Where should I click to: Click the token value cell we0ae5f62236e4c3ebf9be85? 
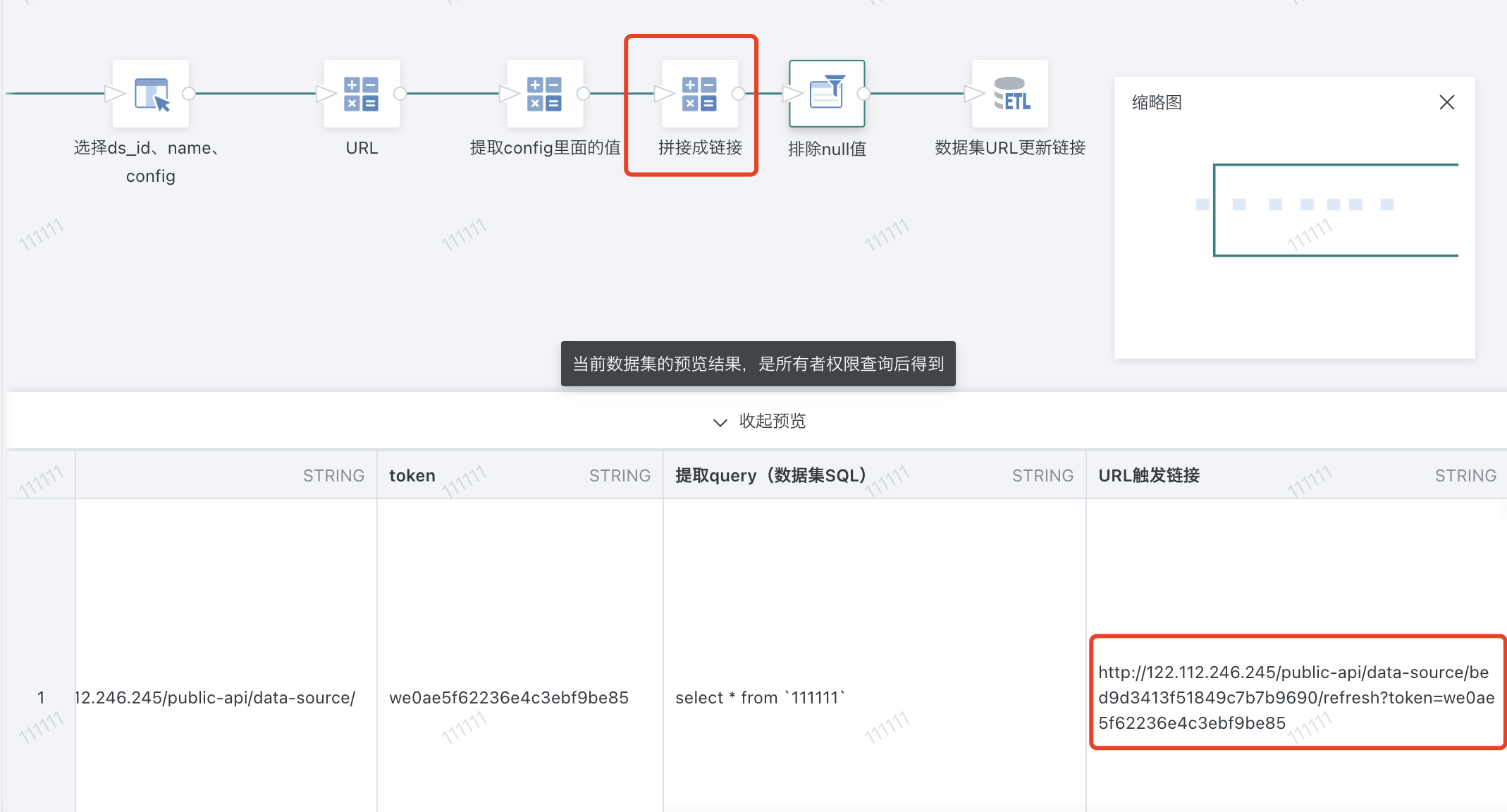(508, 698)
